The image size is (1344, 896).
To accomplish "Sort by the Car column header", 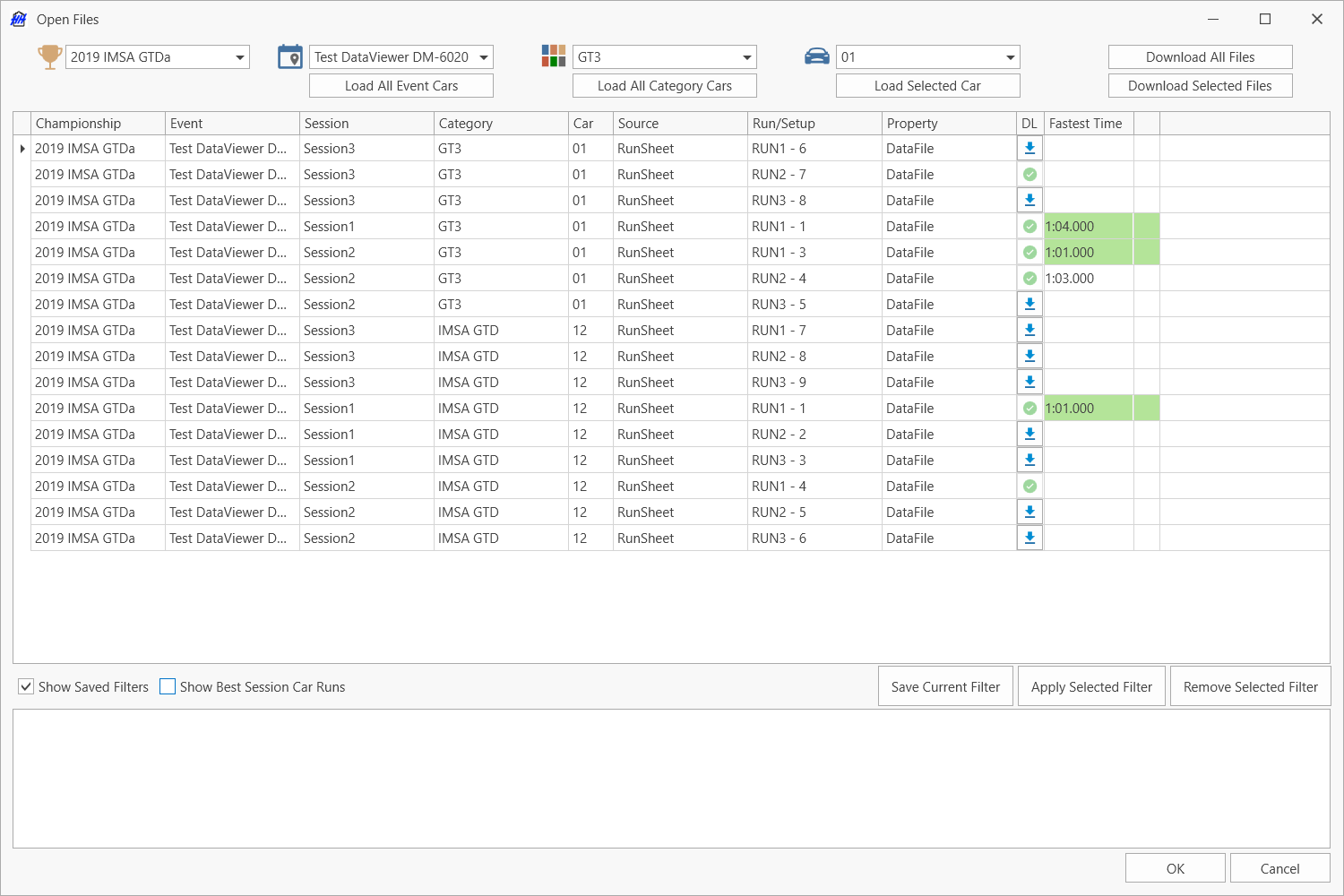I will click(590, 124).
